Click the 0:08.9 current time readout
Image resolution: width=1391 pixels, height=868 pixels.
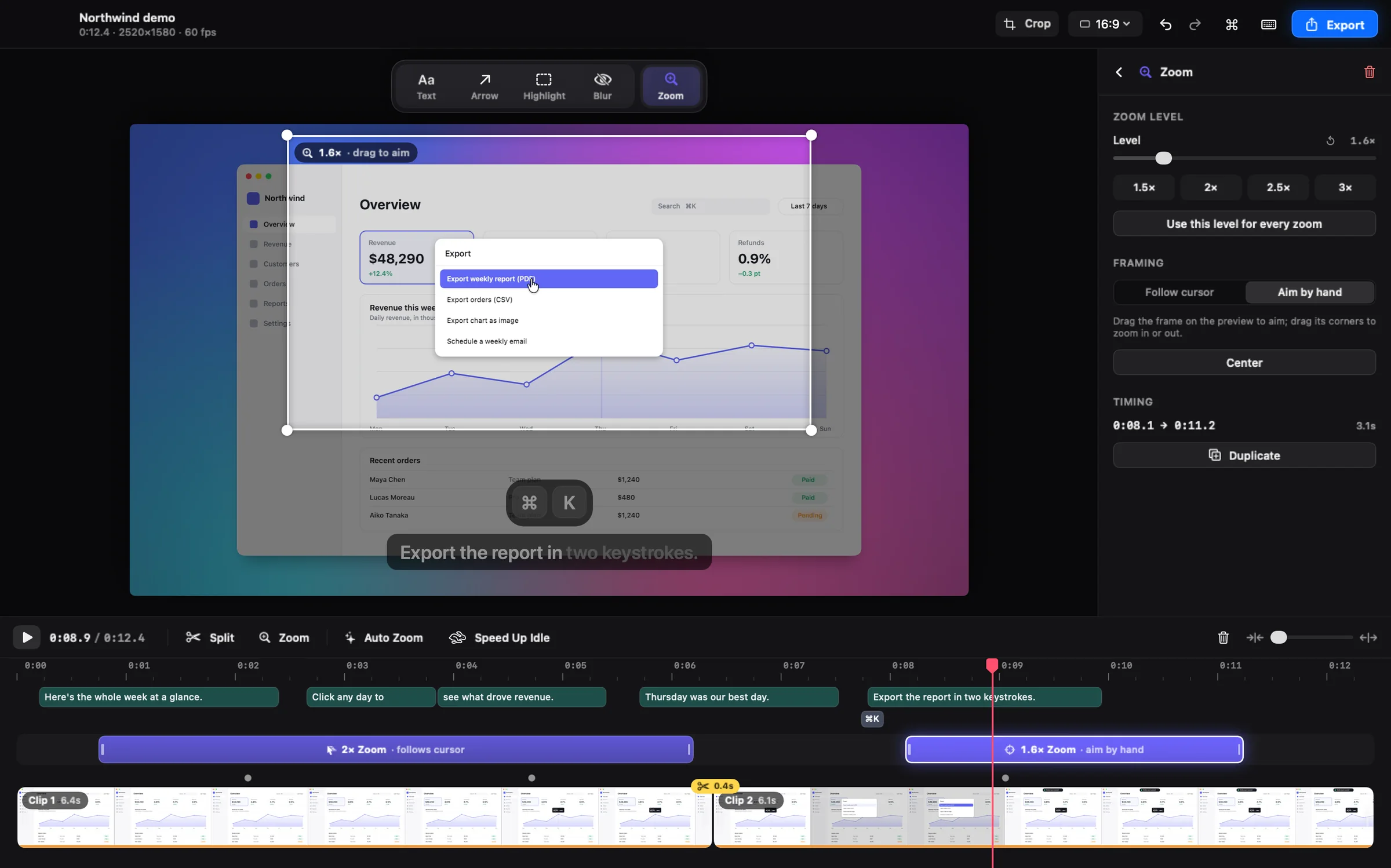tap(70, 637)
